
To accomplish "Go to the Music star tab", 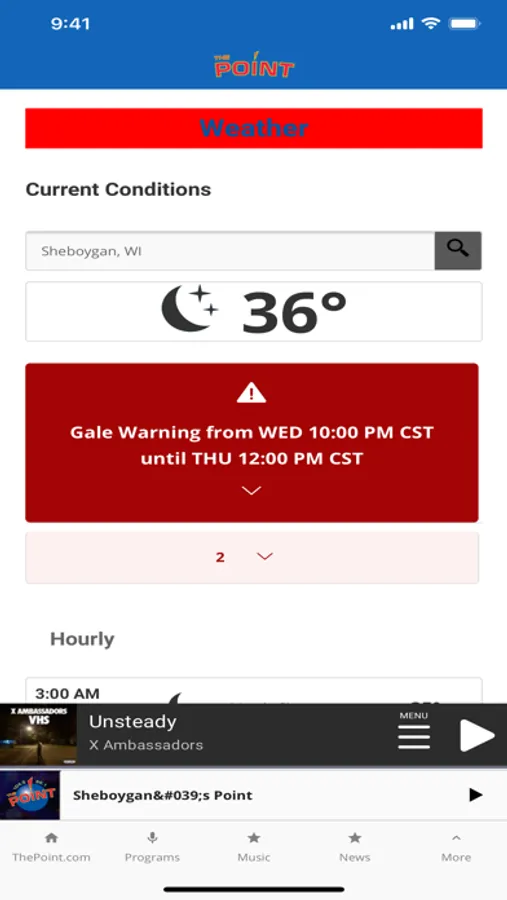I will tap(254, 848).
